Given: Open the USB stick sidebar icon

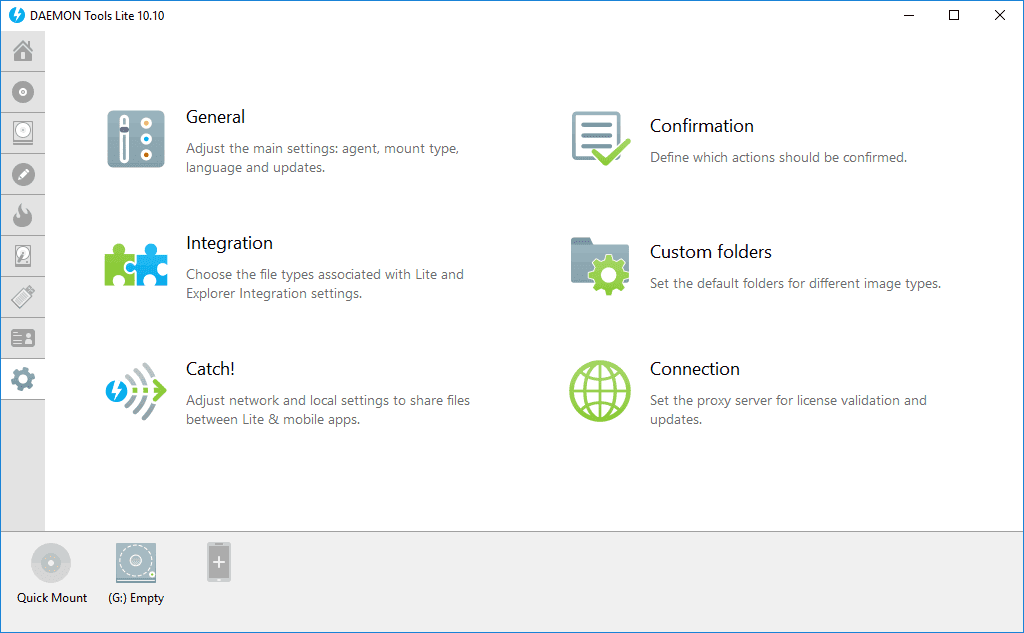Looking at the screenshot, I should (x=23, y=297).
